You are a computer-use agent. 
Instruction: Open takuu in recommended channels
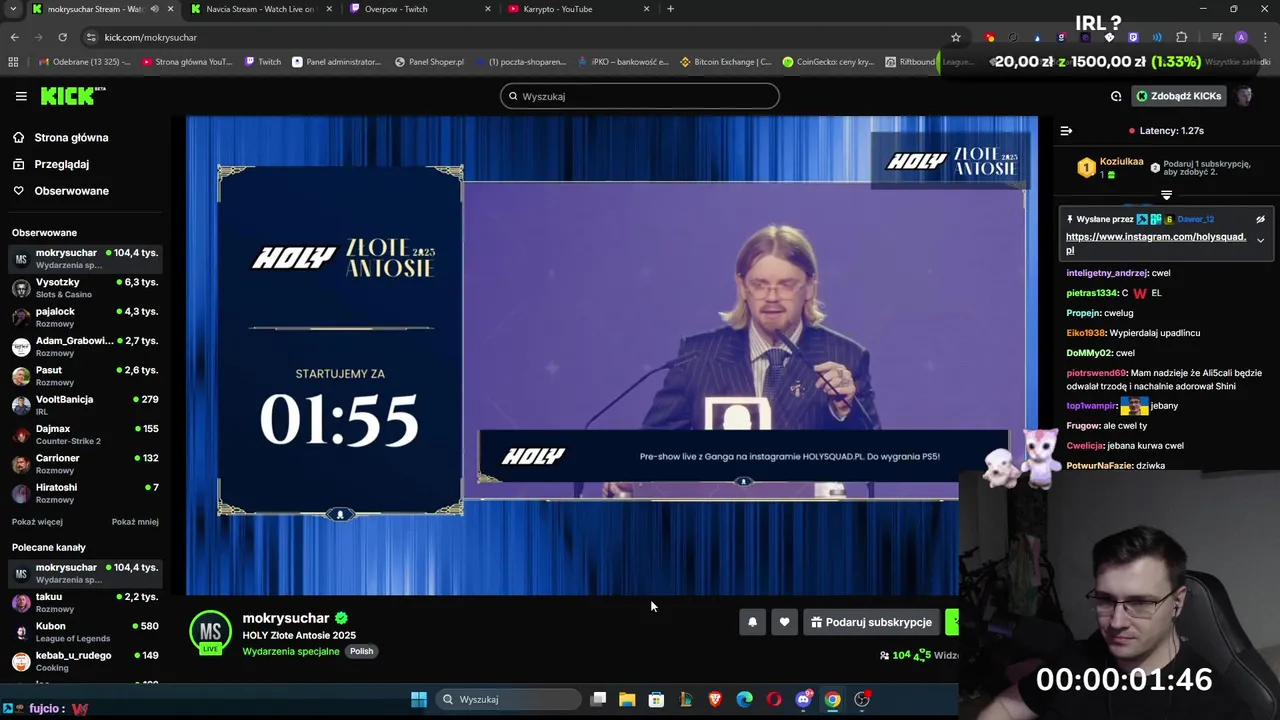pos(85,602)
